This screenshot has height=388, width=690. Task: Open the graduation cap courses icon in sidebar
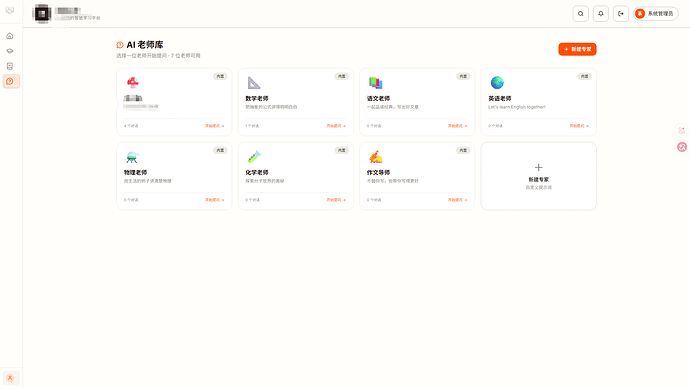tap(10, 51)
